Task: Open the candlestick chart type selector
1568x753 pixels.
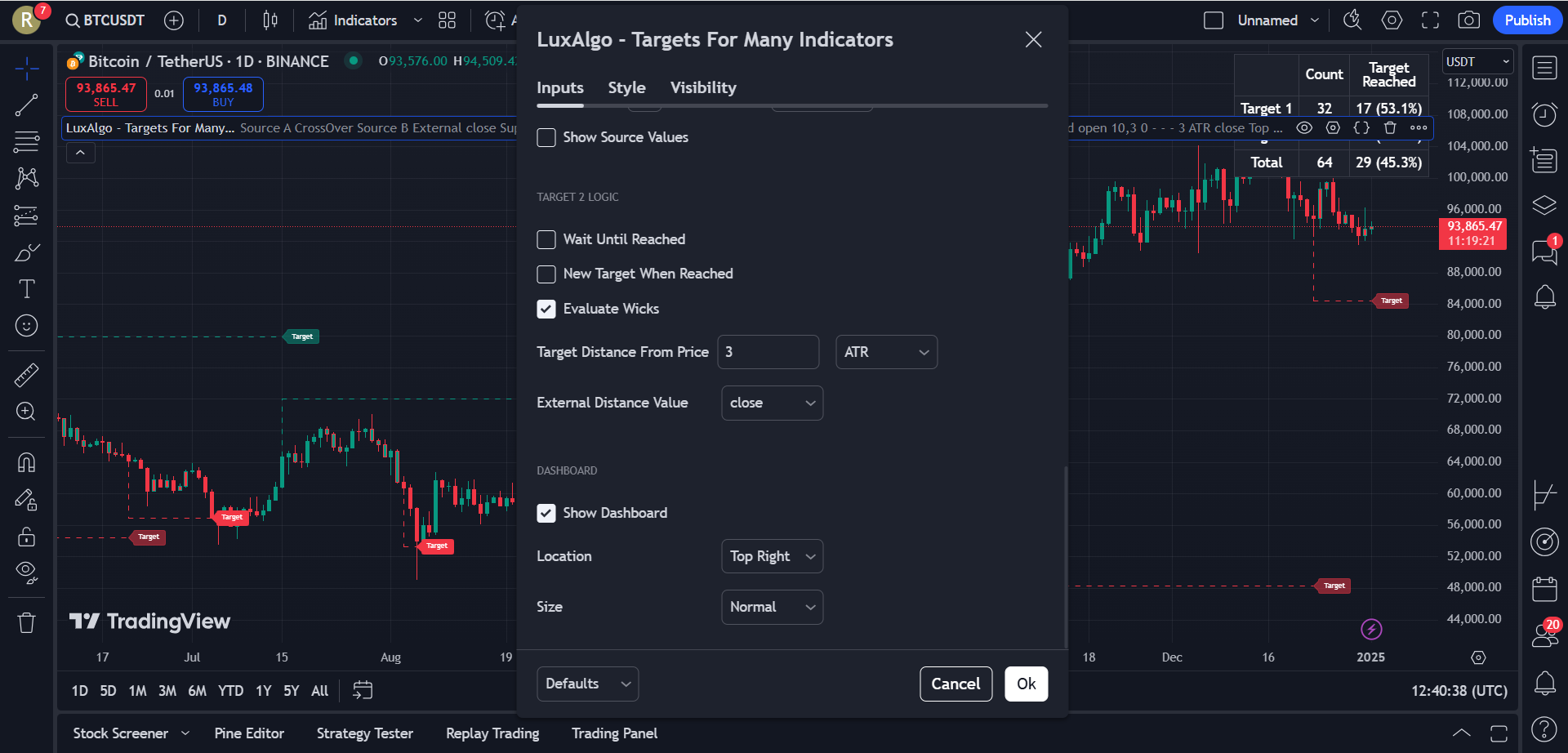Action: [270, 20]
